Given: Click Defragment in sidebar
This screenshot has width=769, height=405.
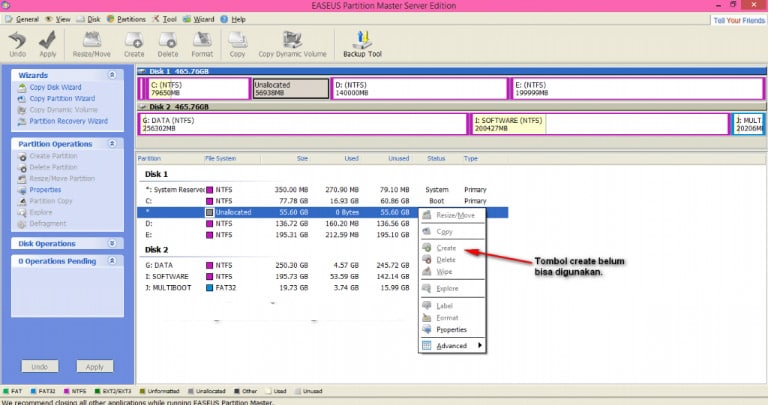Looking at the screenshot, I should 42,224.
